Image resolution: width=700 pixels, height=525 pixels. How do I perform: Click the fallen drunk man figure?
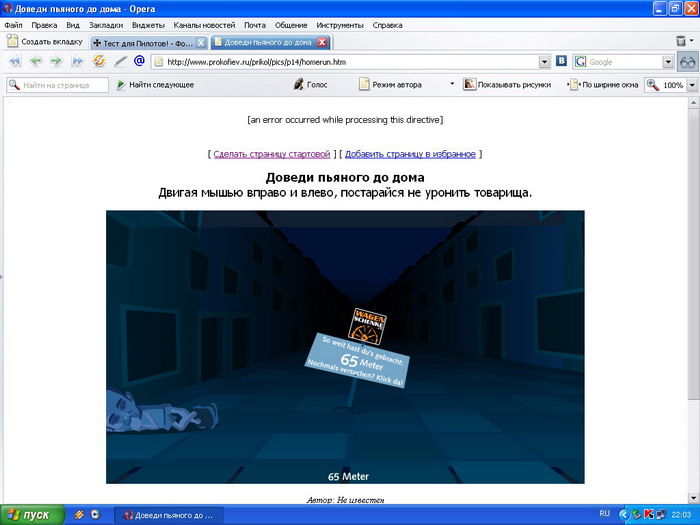[162, 412]
